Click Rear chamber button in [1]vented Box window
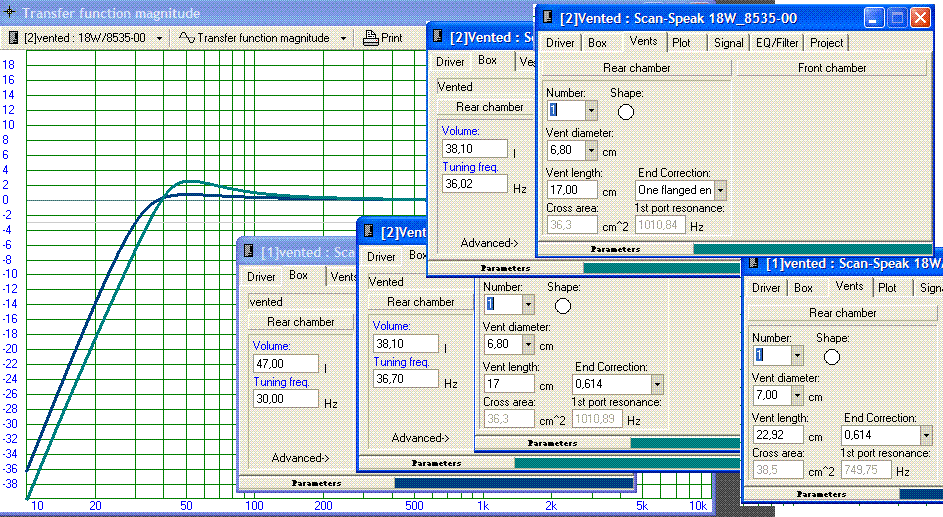 301,322
